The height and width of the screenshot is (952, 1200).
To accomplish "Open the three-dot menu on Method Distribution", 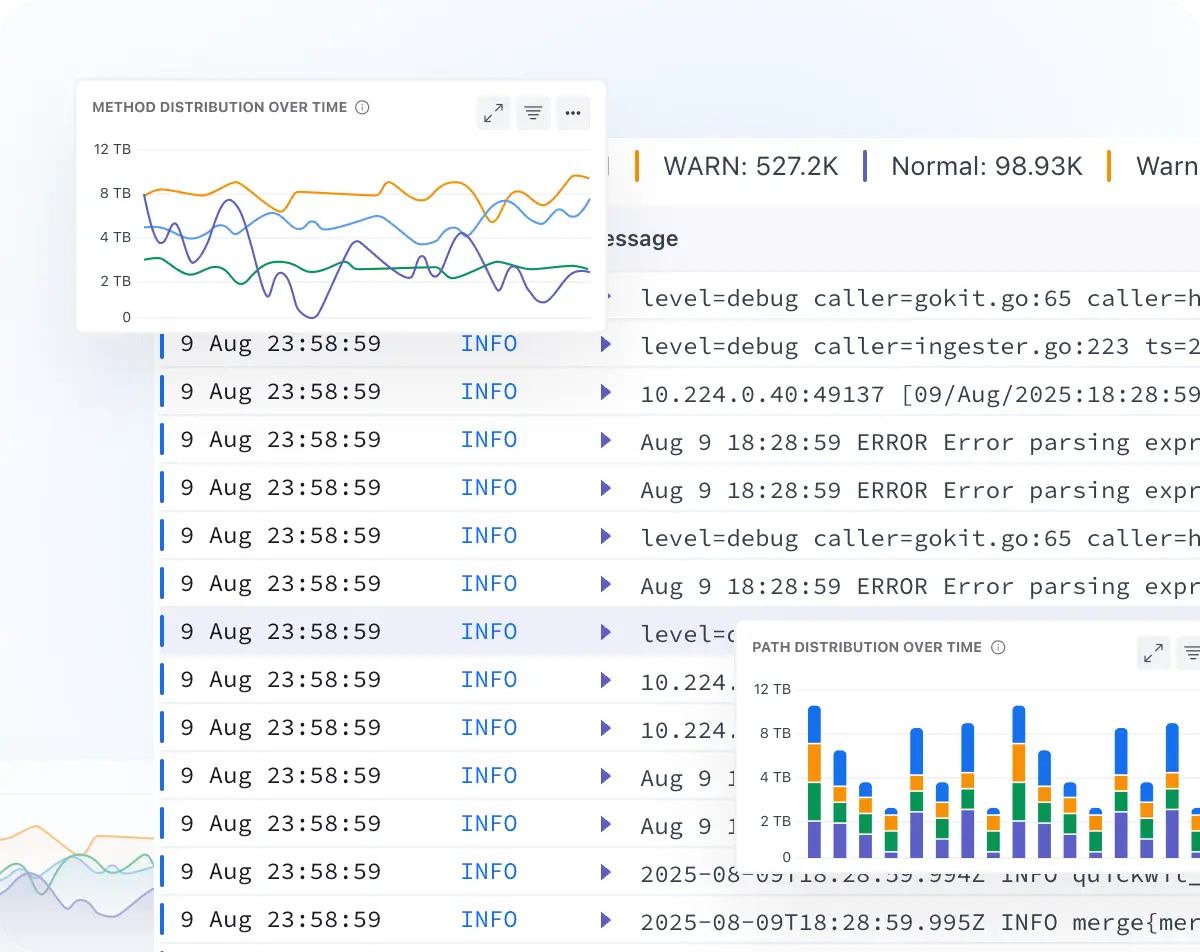I will [x=573, y=114].
